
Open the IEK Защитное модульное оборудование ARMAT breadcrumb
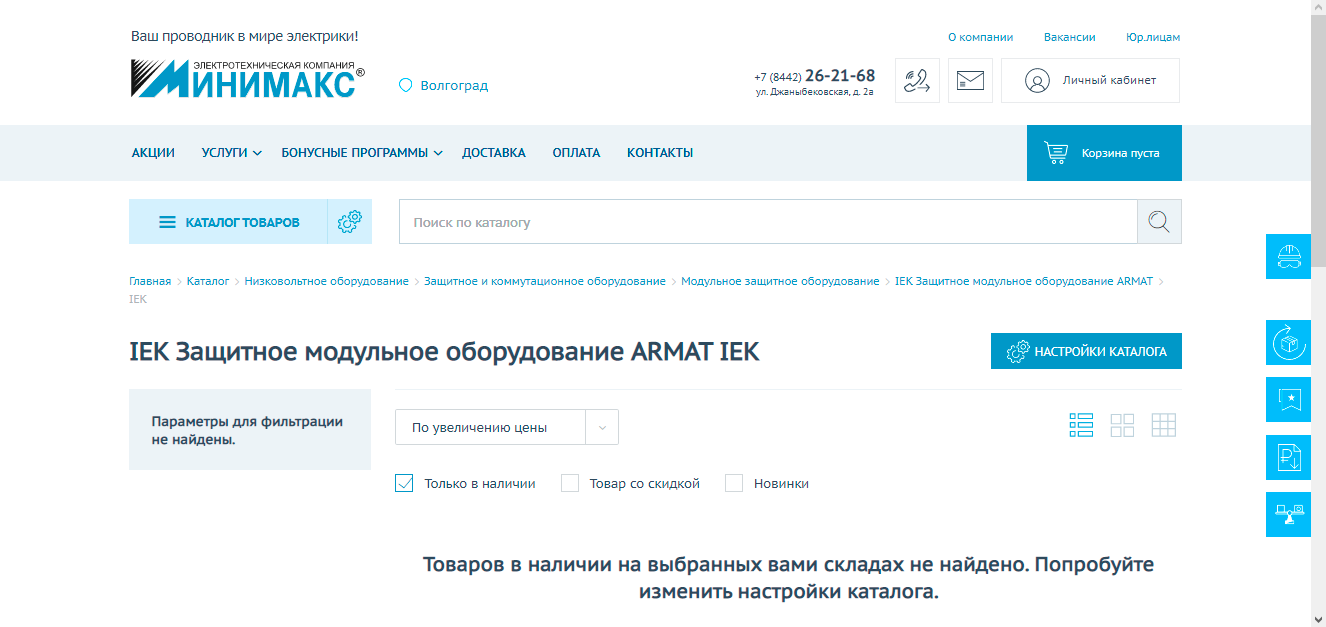(1024, 281)
